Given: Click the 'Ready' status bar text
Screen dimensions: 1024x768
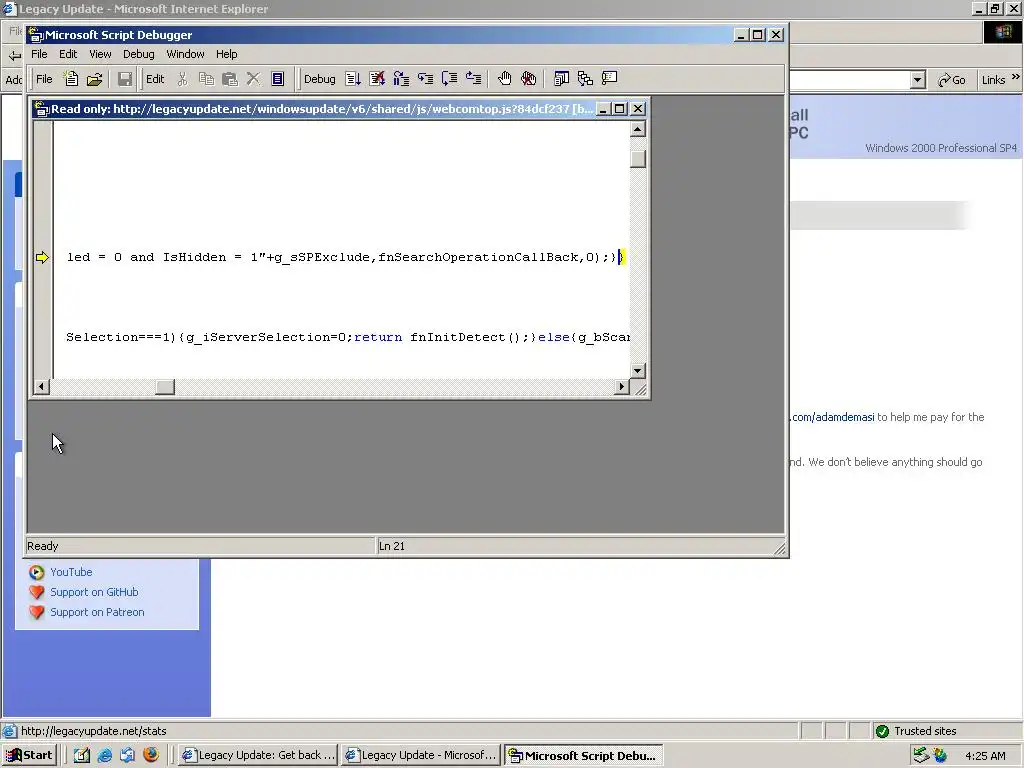Looking at the screenshot, I should tap(42, 546).
